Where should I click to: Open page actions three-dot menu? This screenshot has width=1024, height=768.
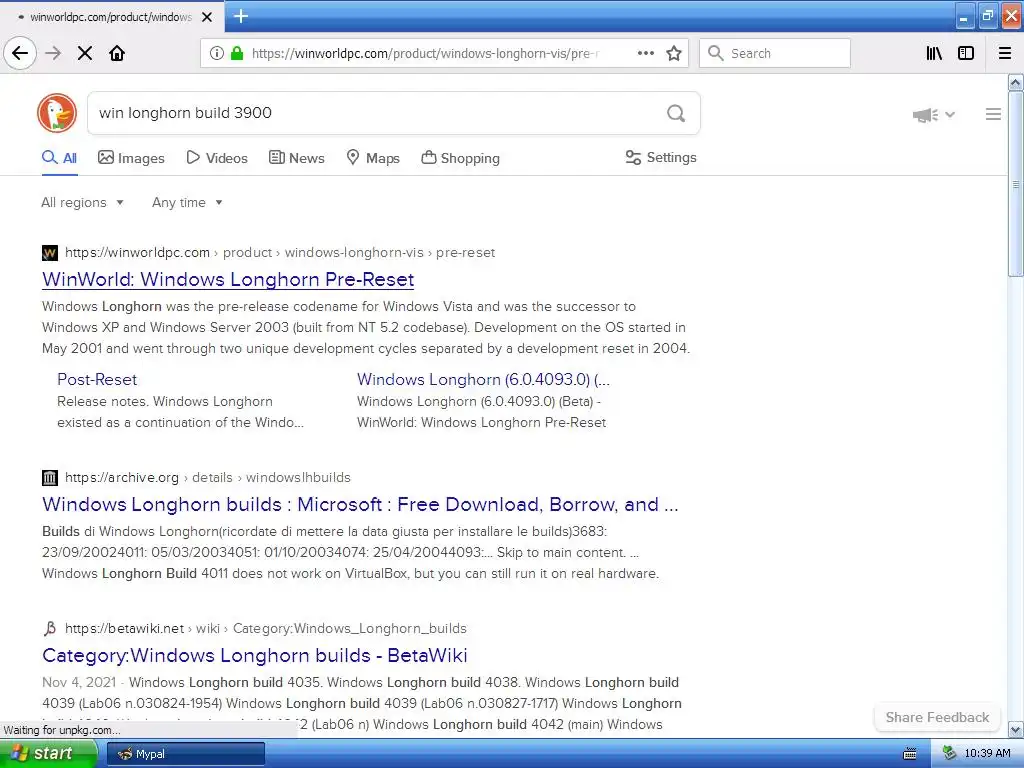[x=646, y=53]
